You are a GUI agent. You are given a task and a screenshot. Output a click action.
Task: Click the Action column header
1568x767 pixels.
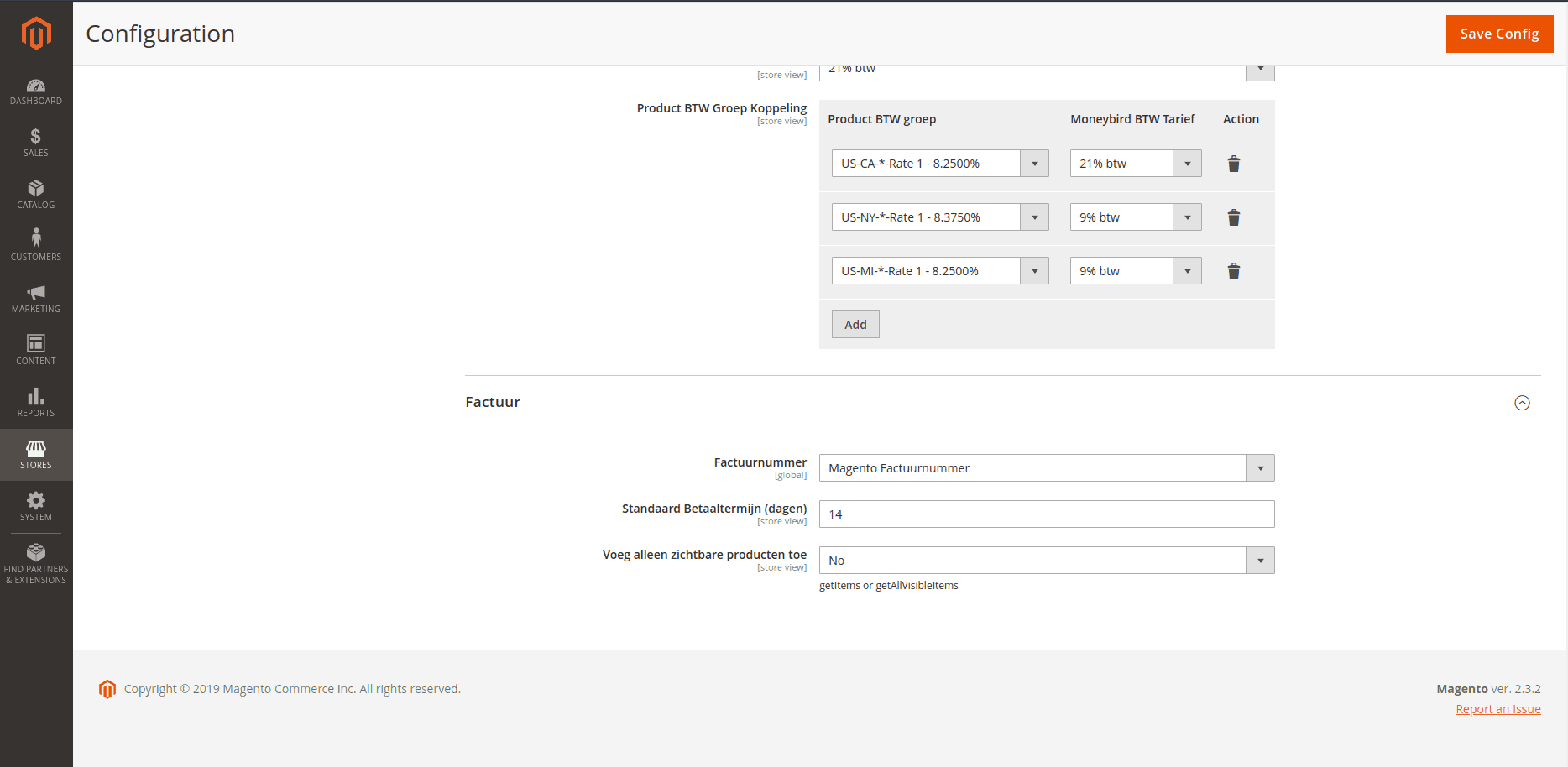pyautogui.click(x=1241, y=119)
